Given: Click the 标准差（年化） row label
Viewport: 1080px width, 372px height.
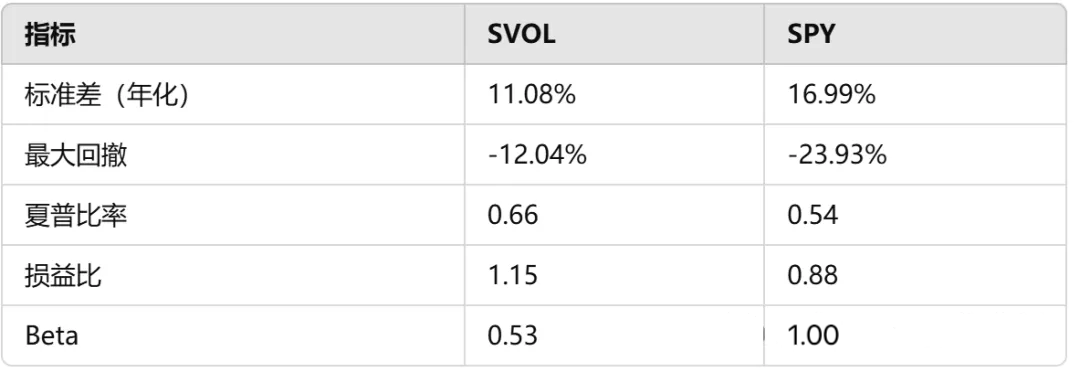Looking at the screenshot, I should click(x=107, y=95).
